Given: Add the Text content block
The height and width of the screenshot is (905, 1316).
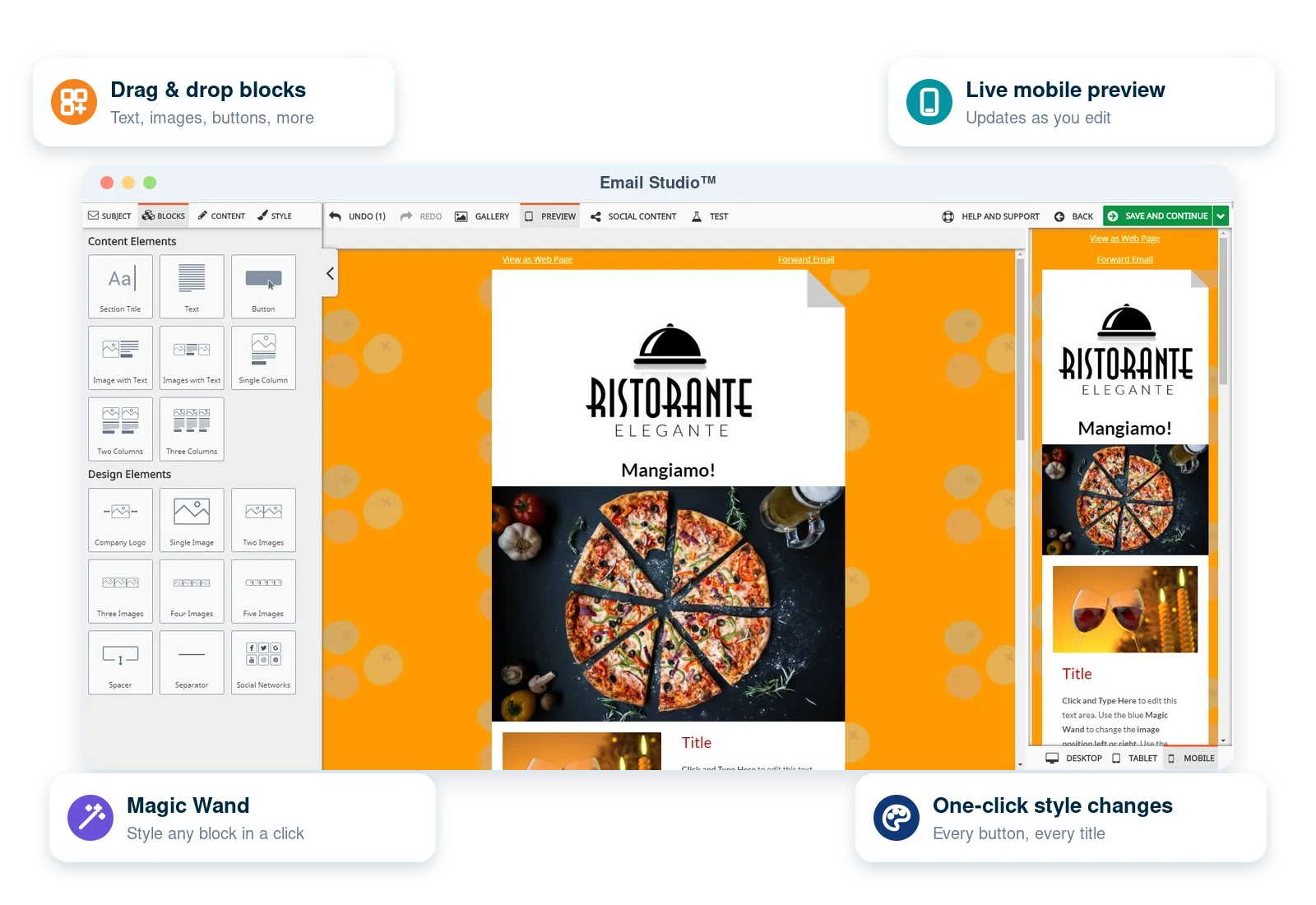Looking at the screenshot, I should pyautogui.click(x=192, y=286).
